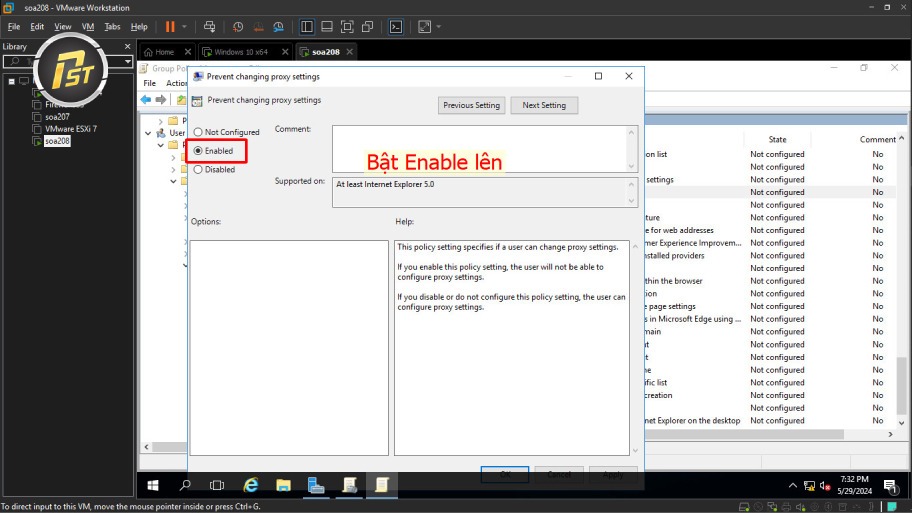Click the guest network tray icon

click(x=809, y=486)
